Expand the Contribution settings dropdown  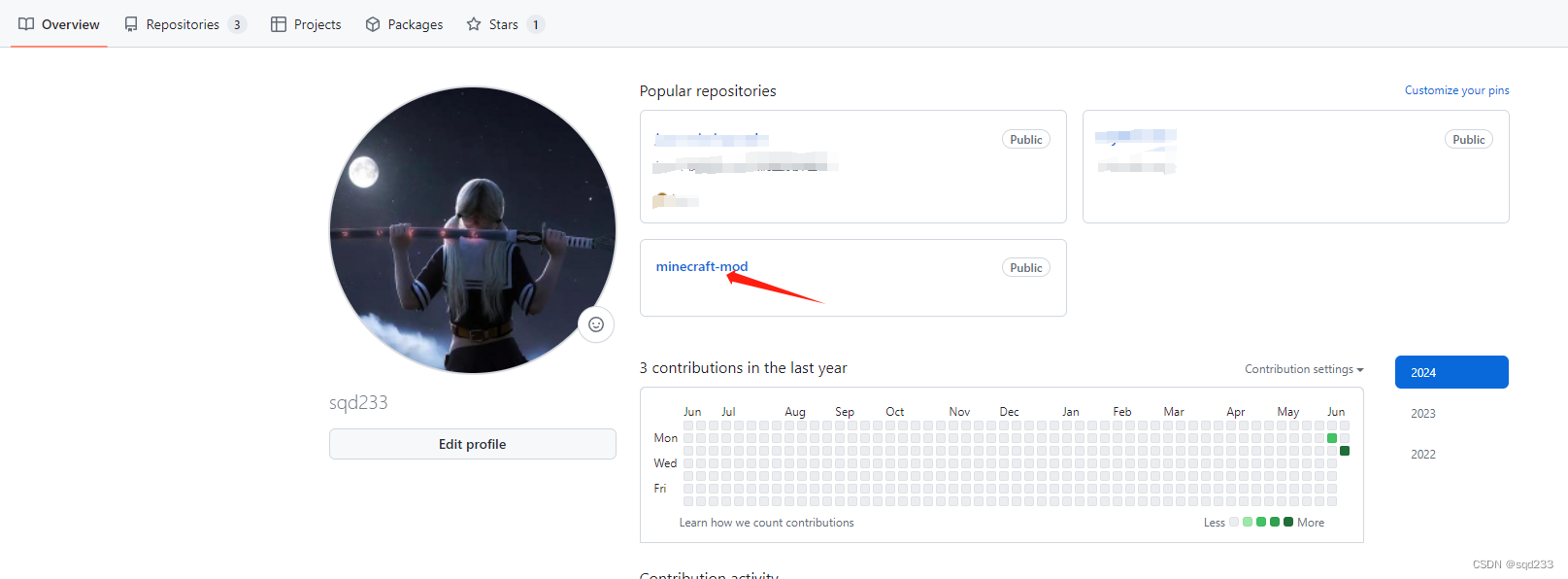pyautogui.click(x=1304, y=369)
